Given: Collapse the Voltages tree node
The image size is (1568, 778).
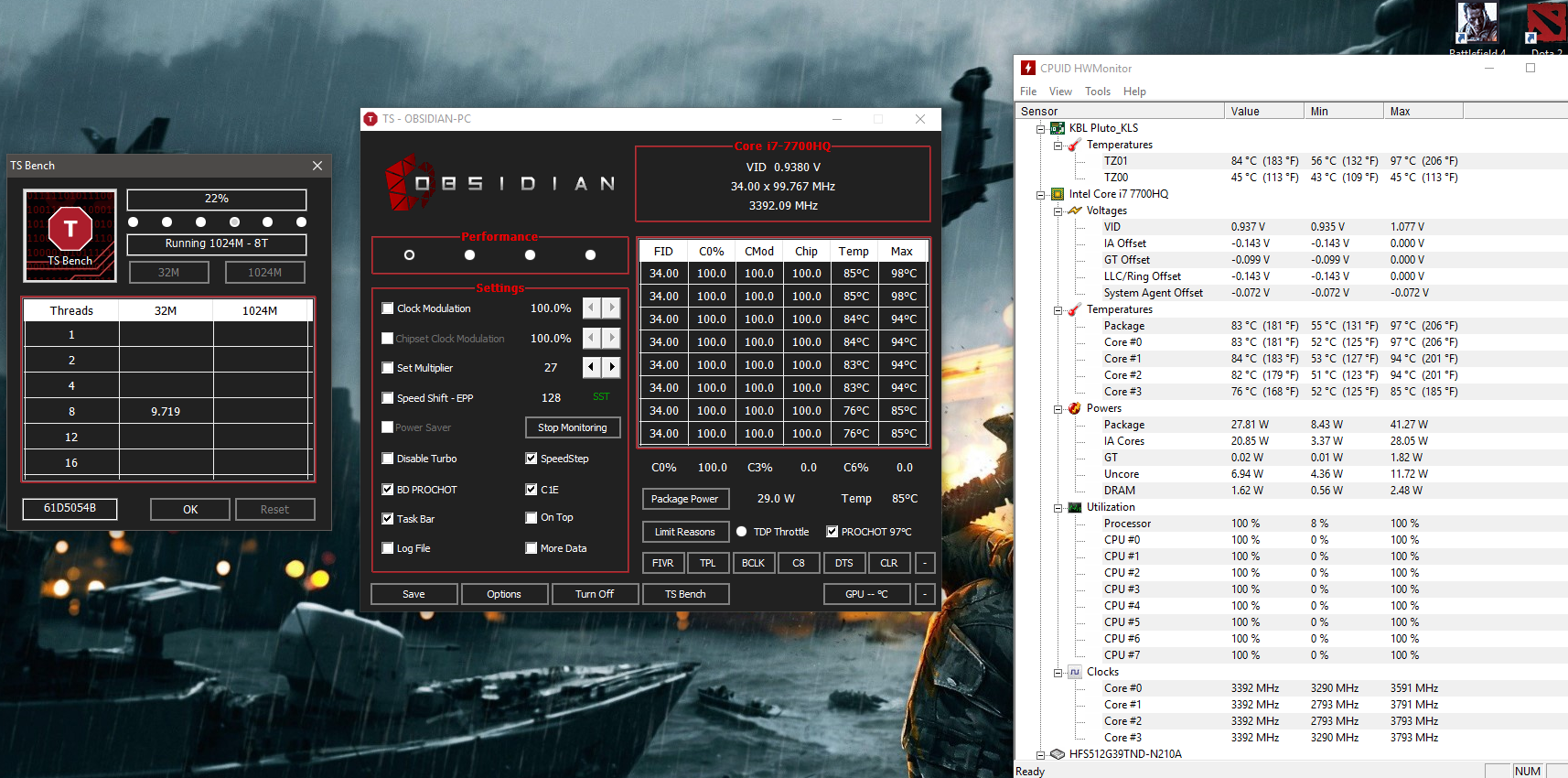Looking at the screenshot, I should 1058,211.
